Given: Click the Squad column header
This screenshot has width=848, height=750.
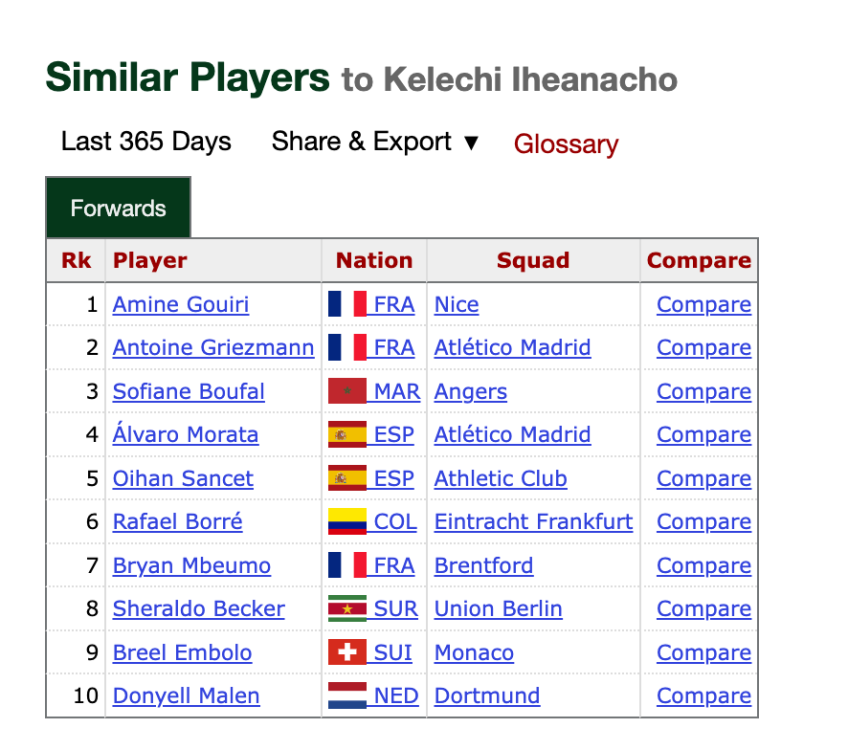Looking at the screenshot, I should (533, 261).
